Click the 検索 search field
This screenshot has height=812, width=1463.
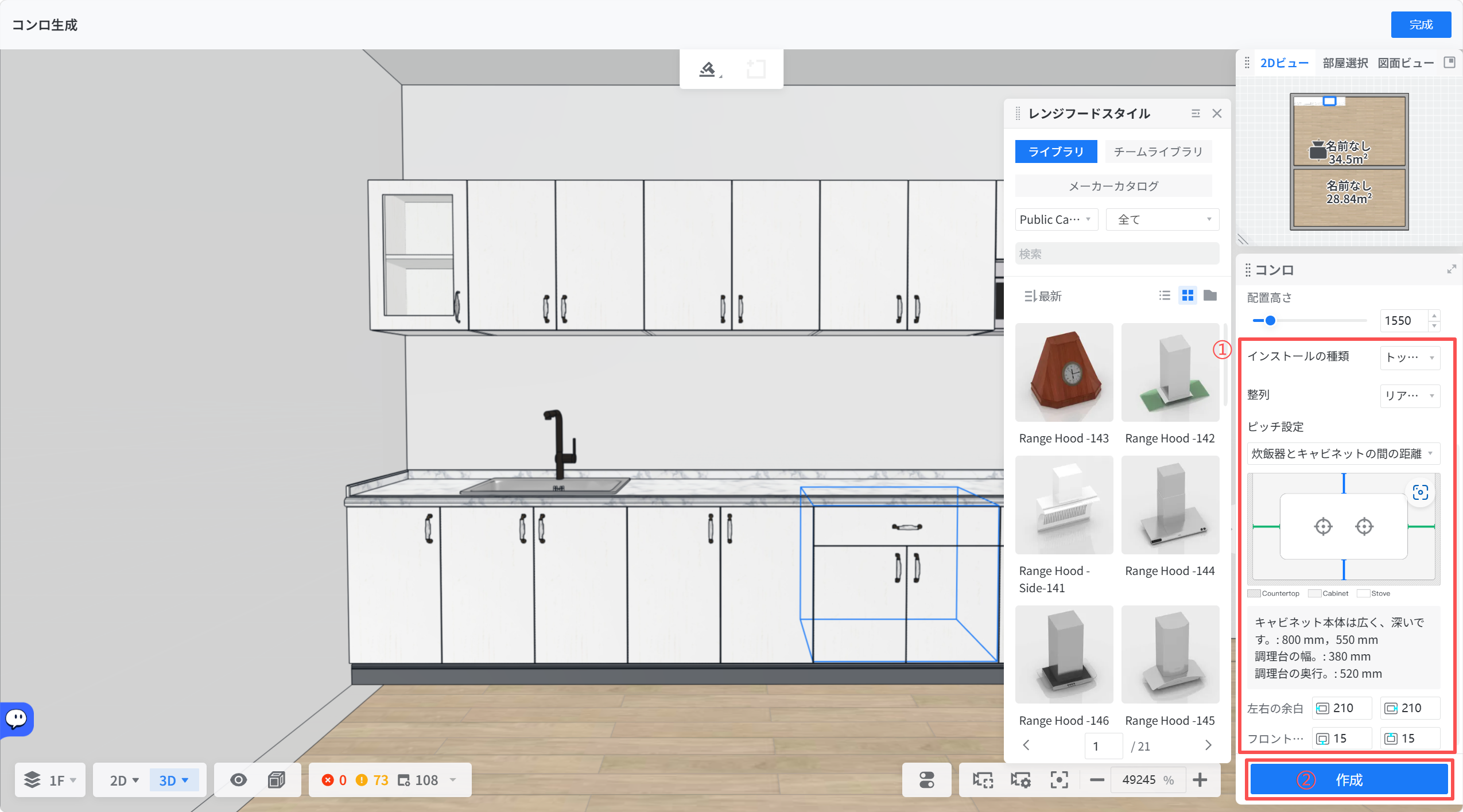pyautogui.click(x=1117, y=254)
